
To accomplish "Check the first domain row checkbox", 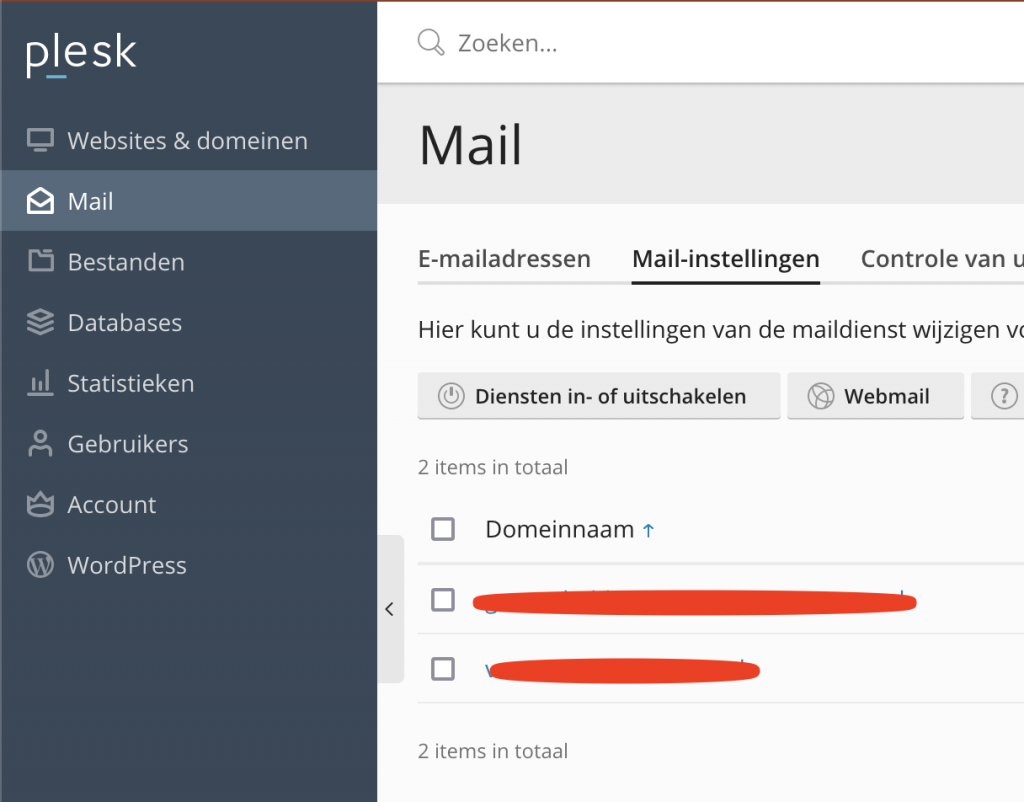I will coord(443,600).
